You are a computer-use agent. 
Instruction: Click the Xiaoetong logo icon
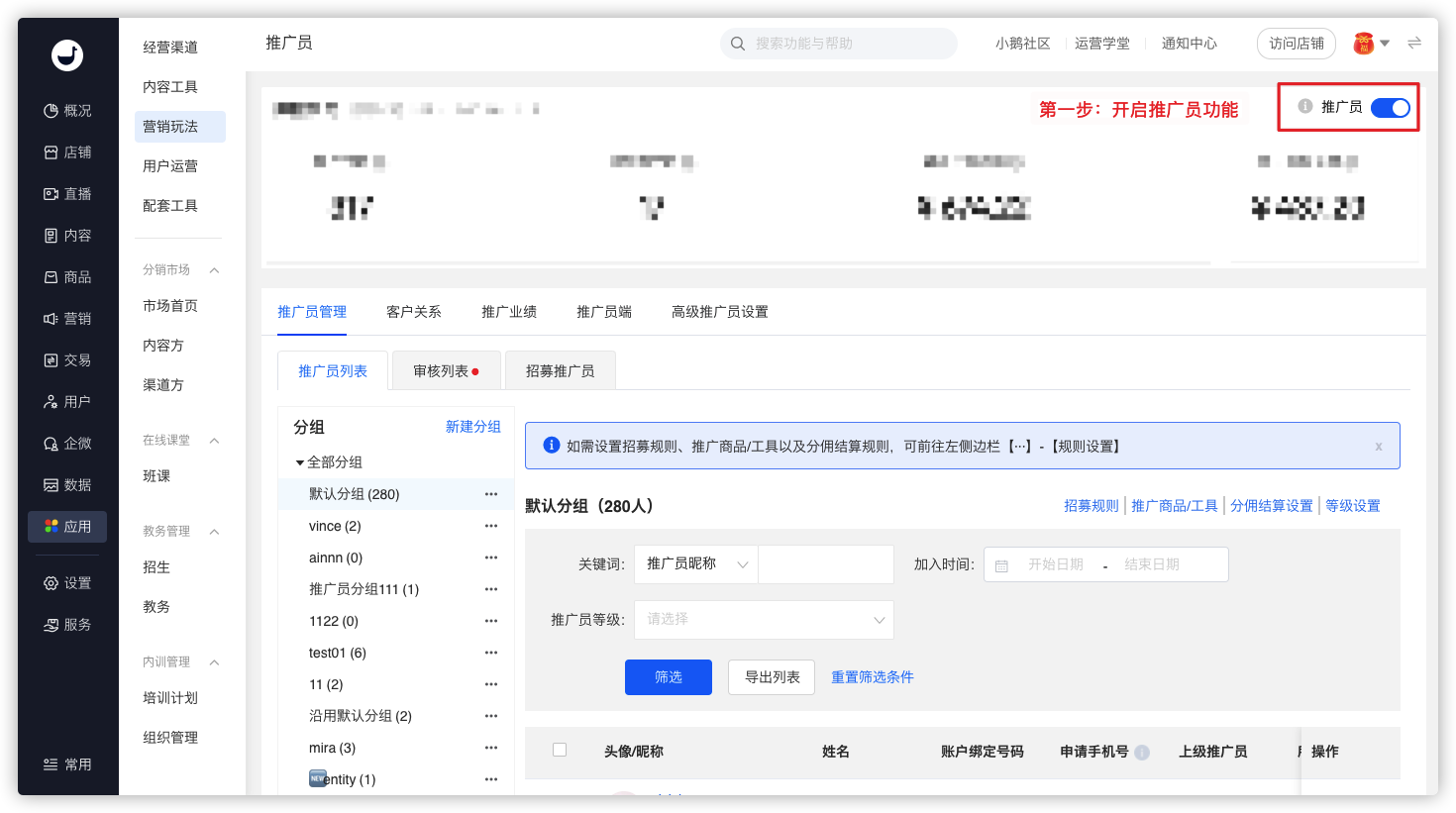tap(67, 55)
